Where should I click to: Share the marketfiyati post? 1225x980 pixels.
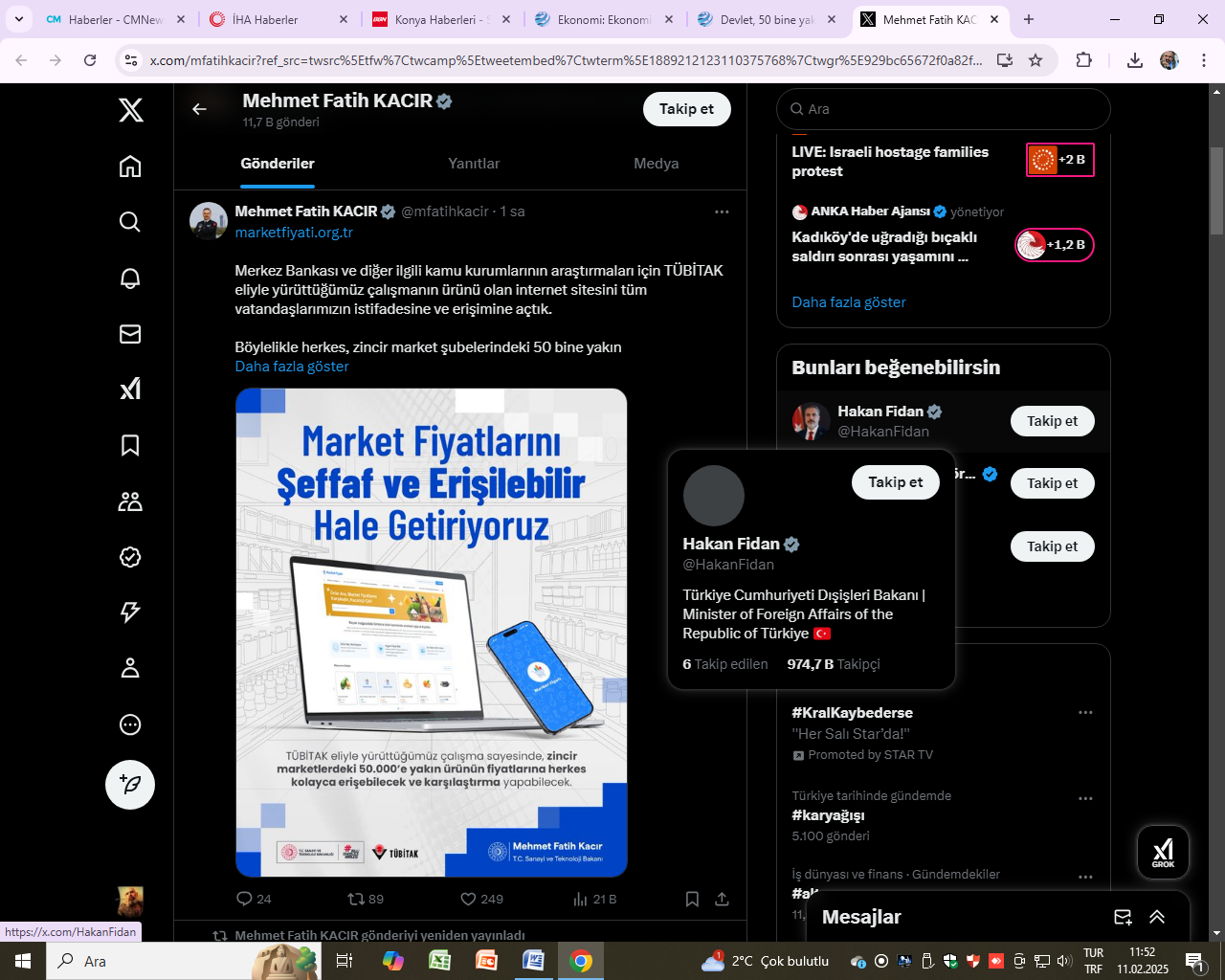click(722, 899)
